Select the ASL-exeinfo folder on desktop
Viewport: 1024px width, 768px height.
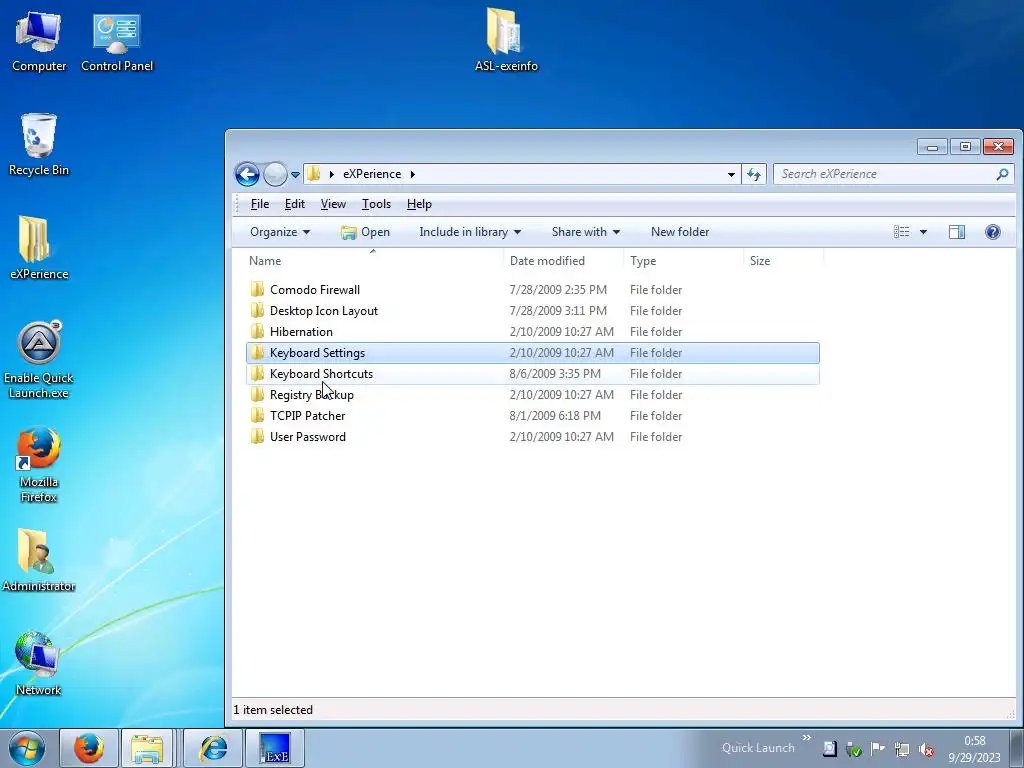tap(506, 39)
